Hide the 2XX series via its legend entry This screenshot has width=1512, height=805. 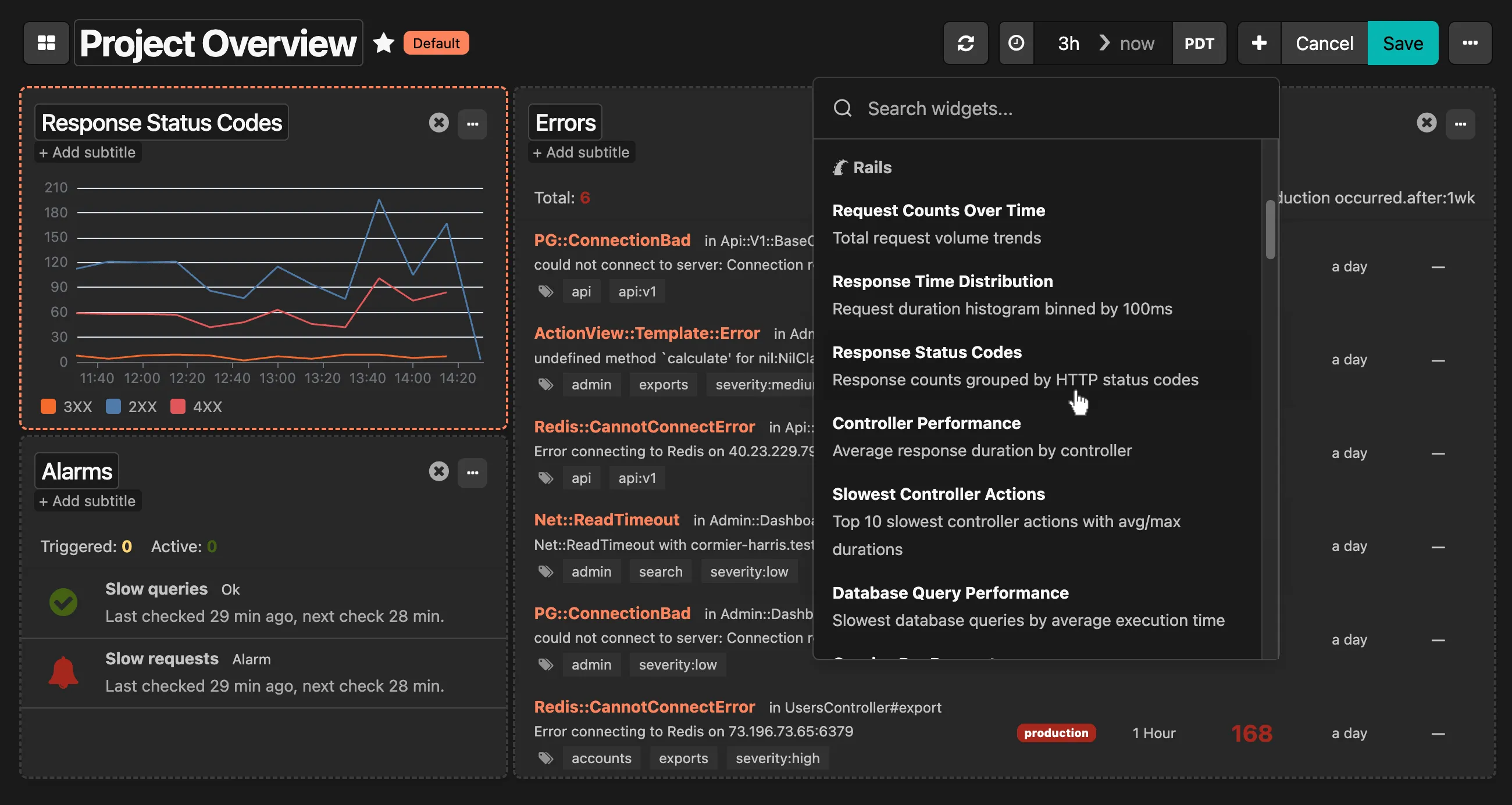tap(132, 406)
